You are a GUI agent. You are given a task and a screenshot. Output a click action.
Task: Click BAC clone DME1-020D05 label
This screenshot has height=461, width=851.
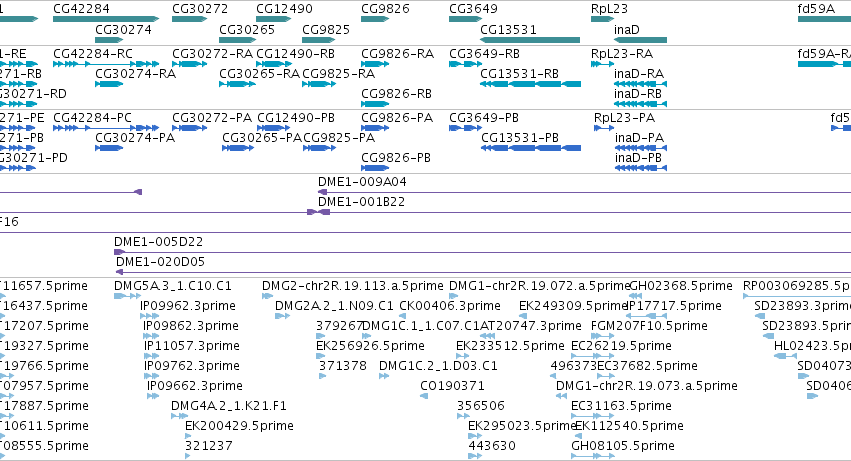160,262
